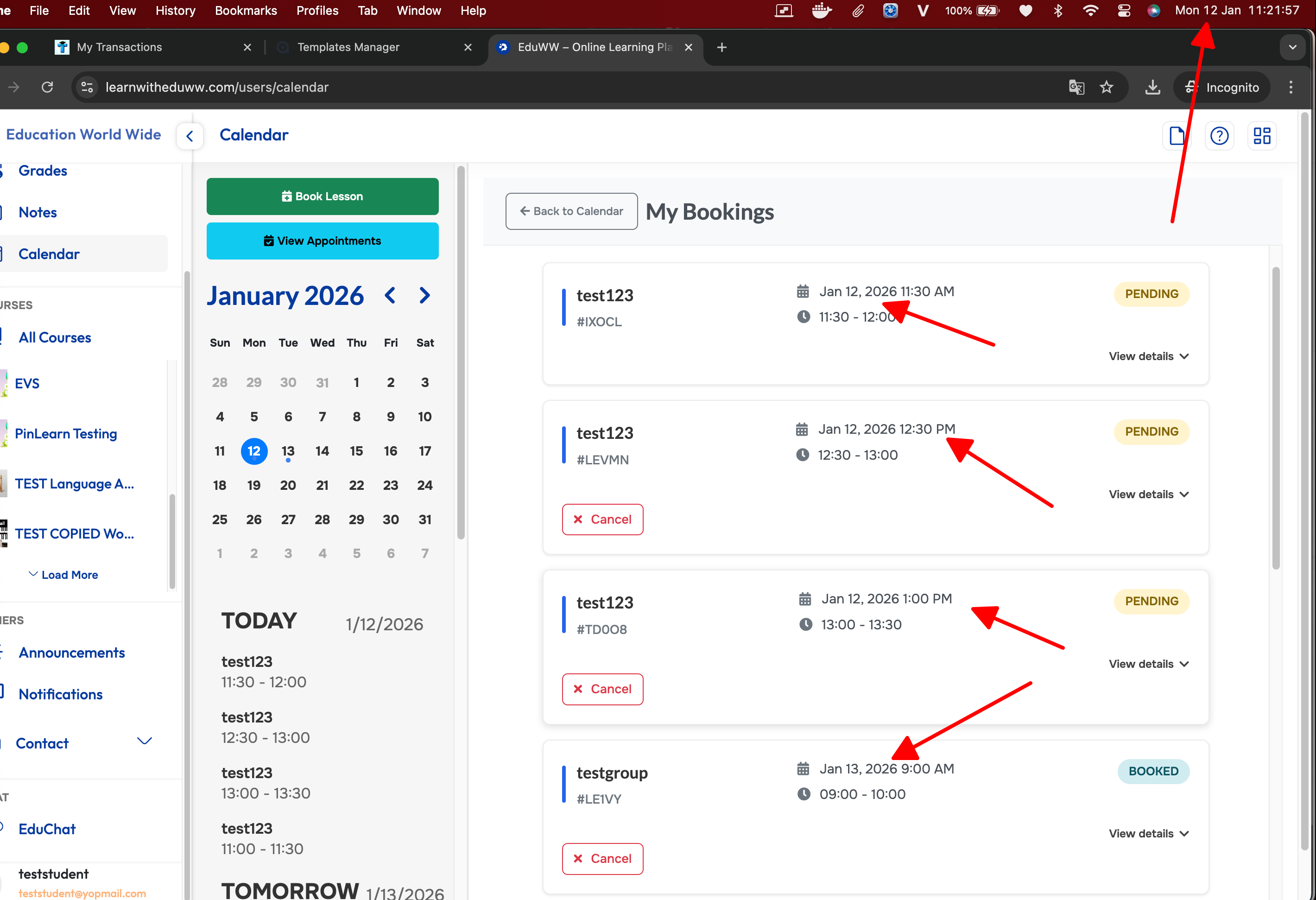This screenshot has width=1316, height=900.
Task: Collapse sidebar with left chevron button
Action: pyautogui.click(x=190, y=136)
